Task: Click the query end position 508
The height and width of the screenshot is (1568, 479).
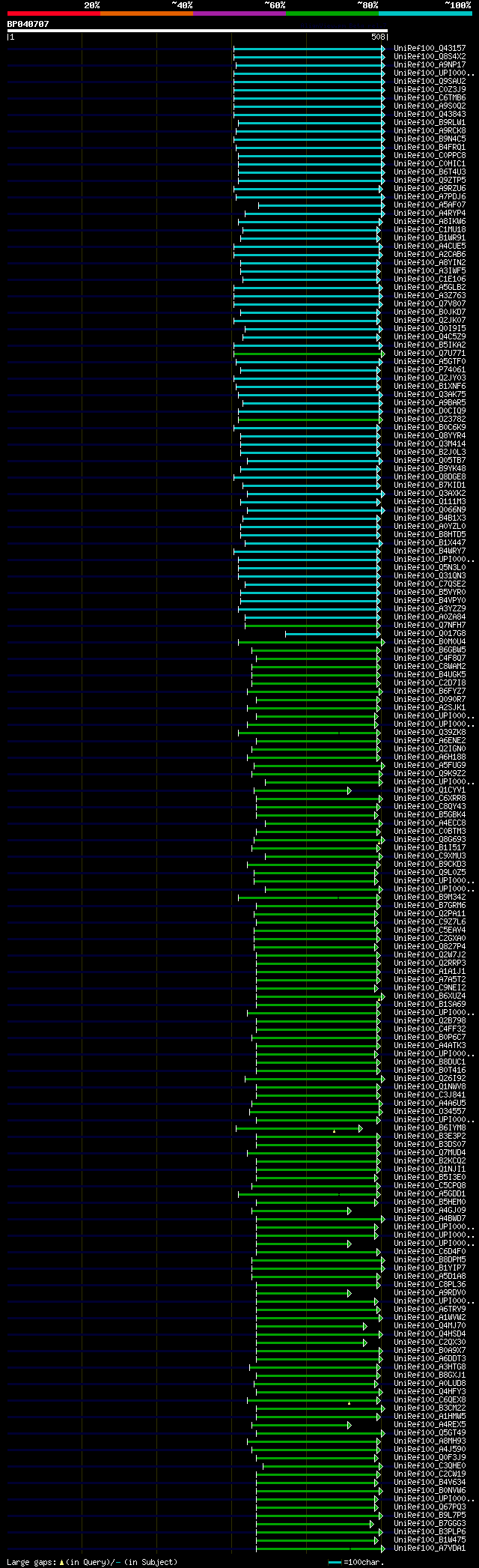Action: click(x=378, y=37)
